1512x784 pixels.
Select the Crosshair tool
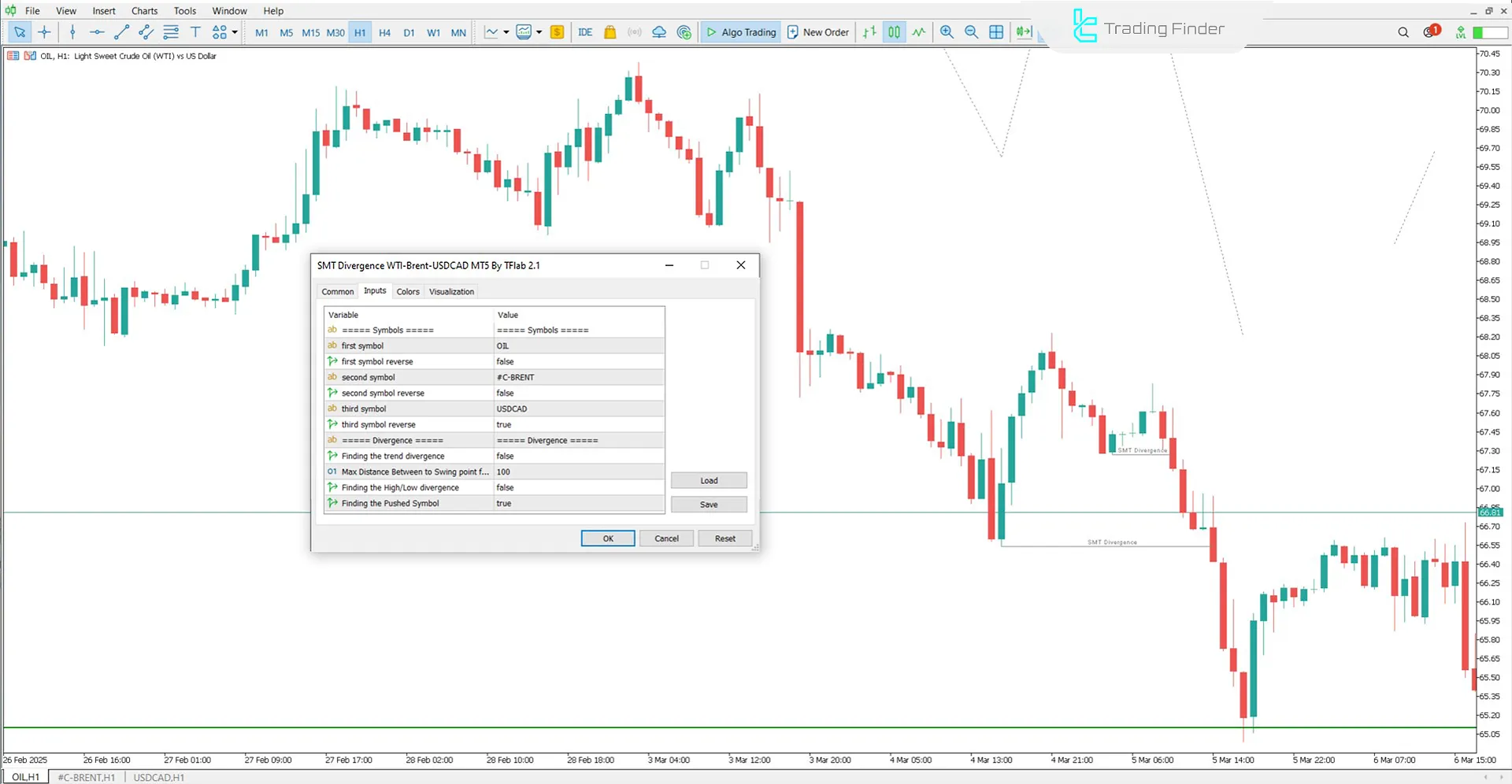[44, 32]
